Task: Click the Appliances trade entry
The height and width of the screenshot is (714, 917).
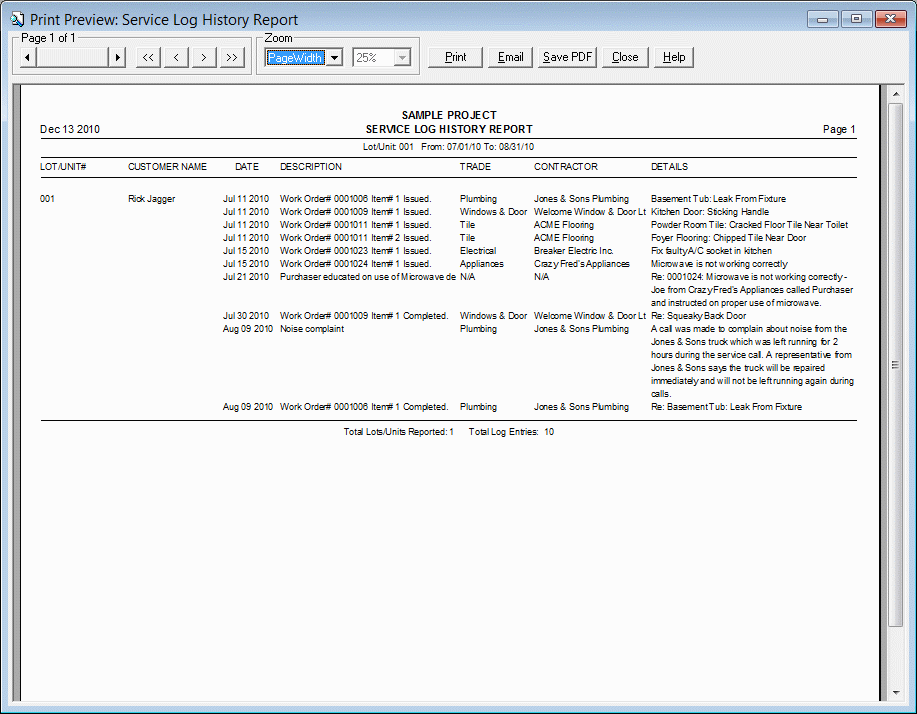Action: point(481,264)
